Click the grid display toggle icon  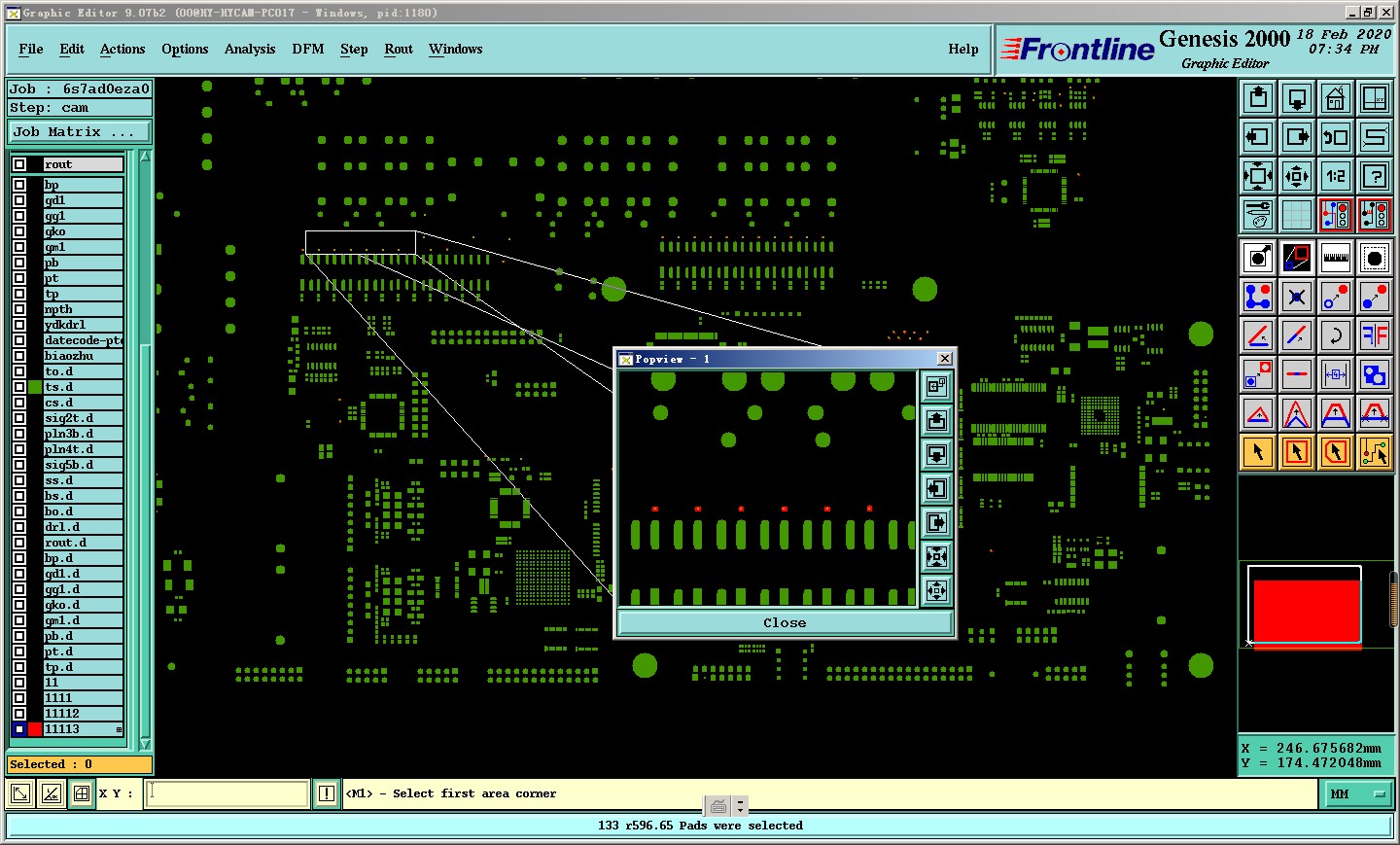pos(1297,215)
